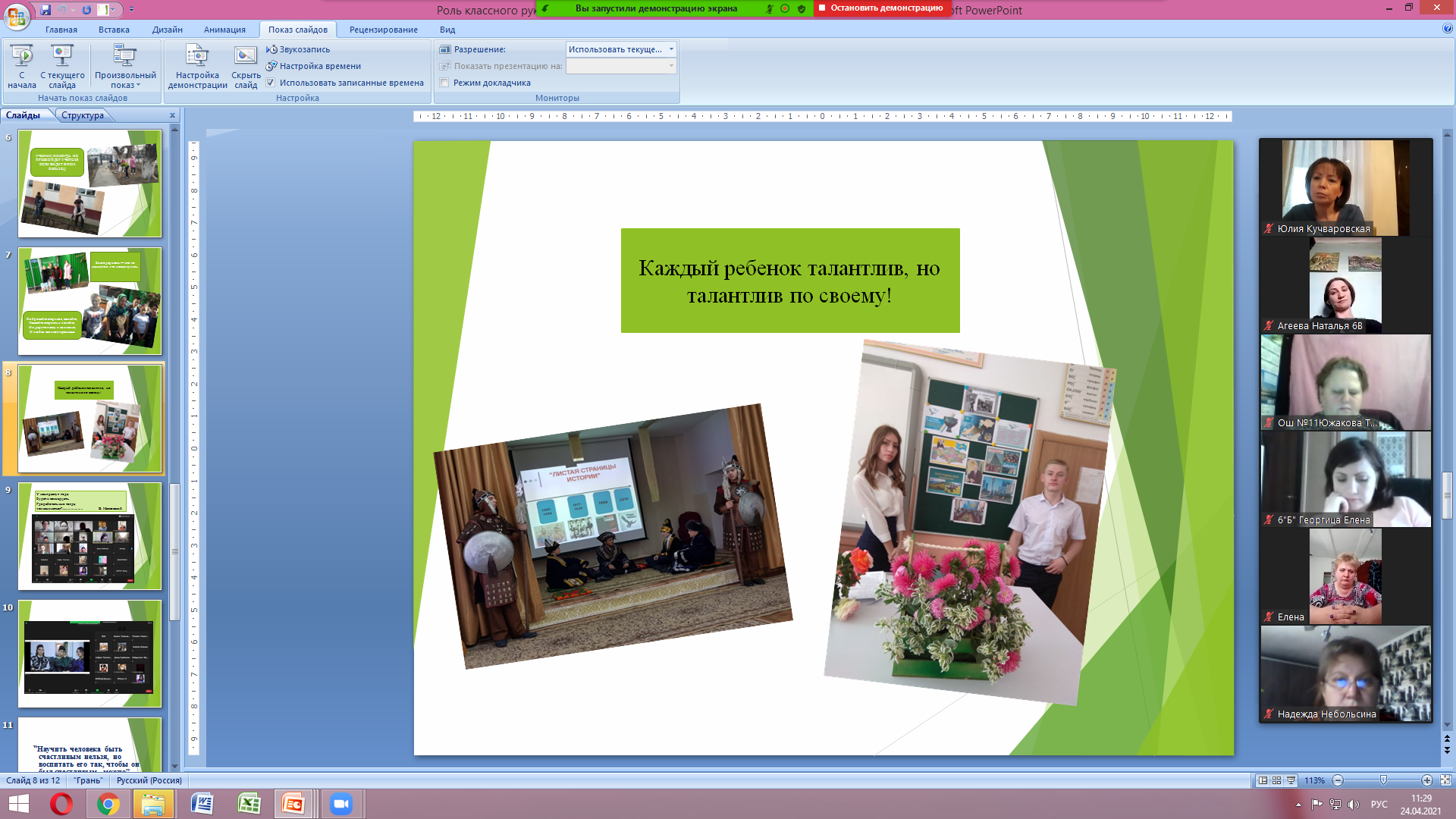Show hidden system tray icons arrow
The width and height of the screenshot is (1456, 819).
pyautogui.click(x=1298, y=805)
